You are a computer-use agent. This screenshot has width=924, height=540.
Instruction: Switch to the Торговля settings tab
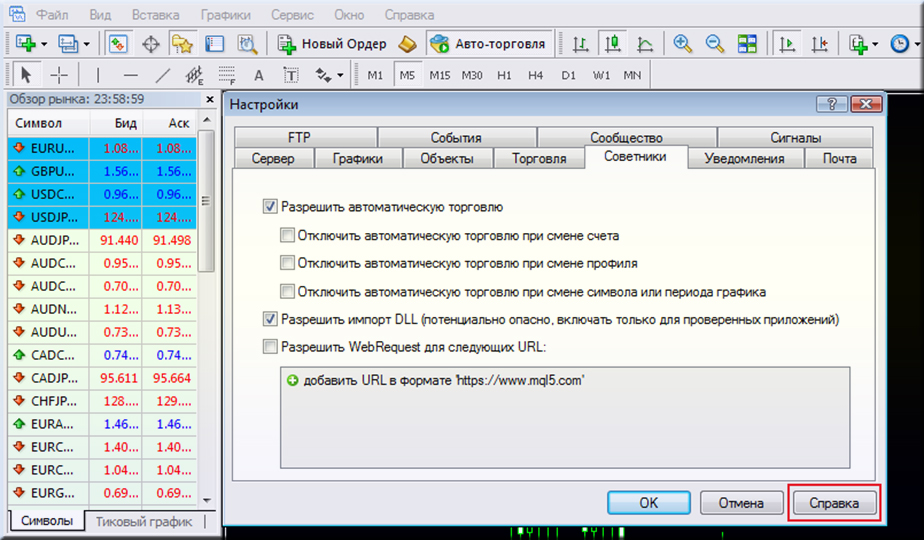click(539, 158)
